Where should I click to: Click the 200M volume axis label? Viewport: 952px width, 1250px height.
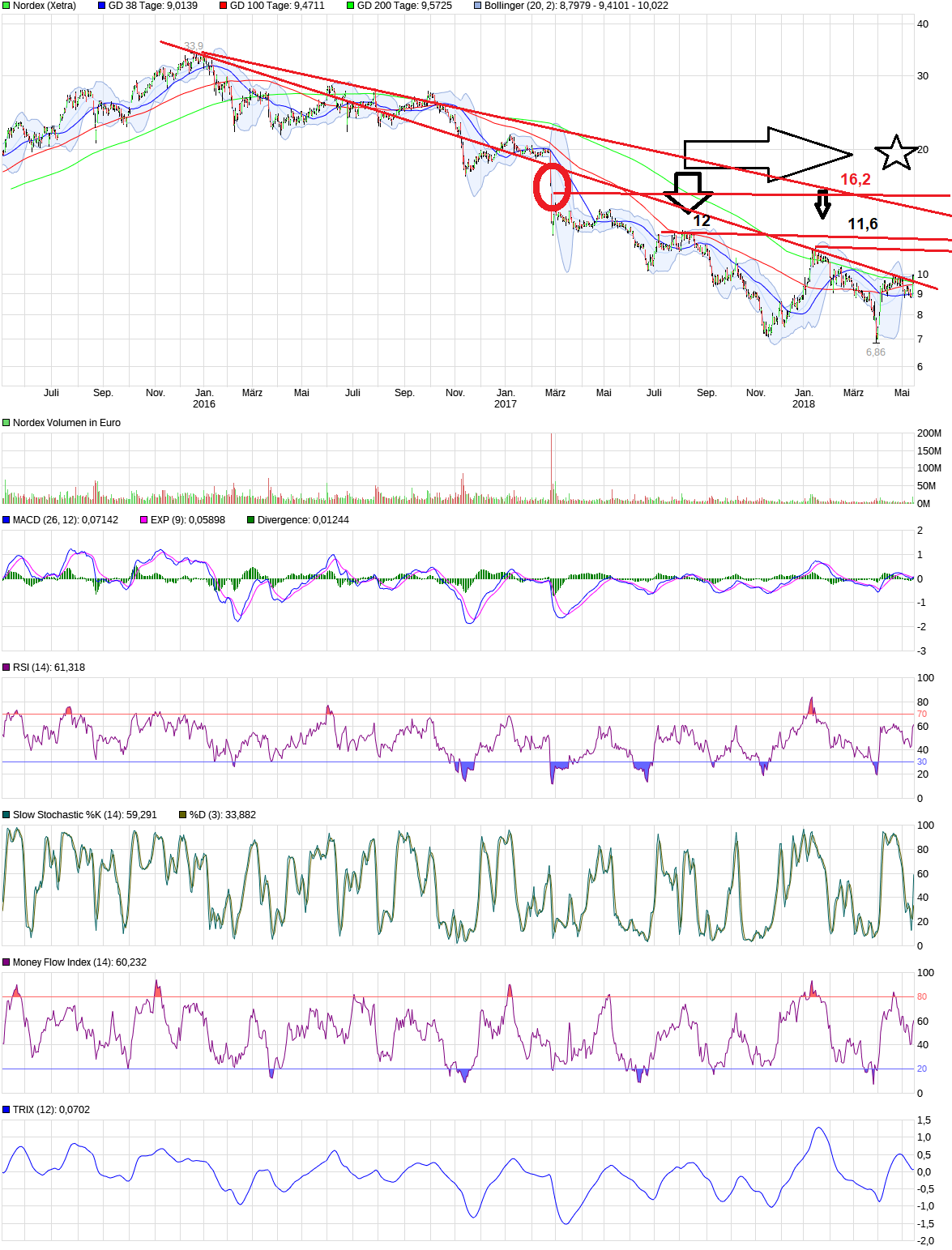929,433
